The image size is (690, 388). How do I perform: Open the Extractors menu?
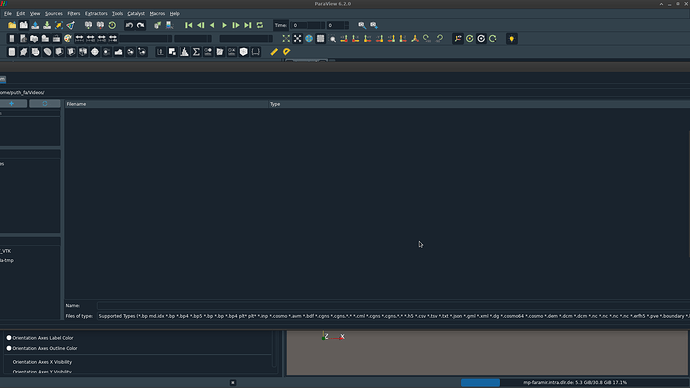tap(96, 14)
